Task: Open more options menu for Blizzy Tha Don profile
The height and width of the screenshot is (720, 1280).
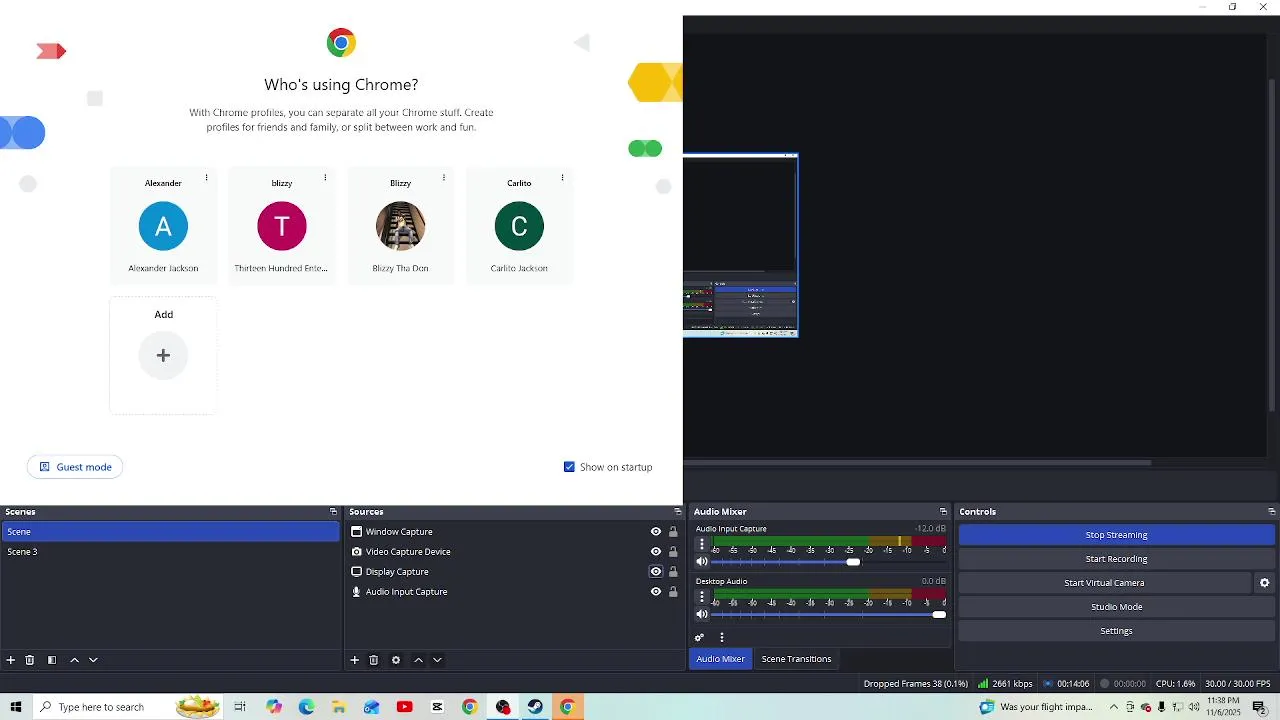Action: tap(443, 178)
